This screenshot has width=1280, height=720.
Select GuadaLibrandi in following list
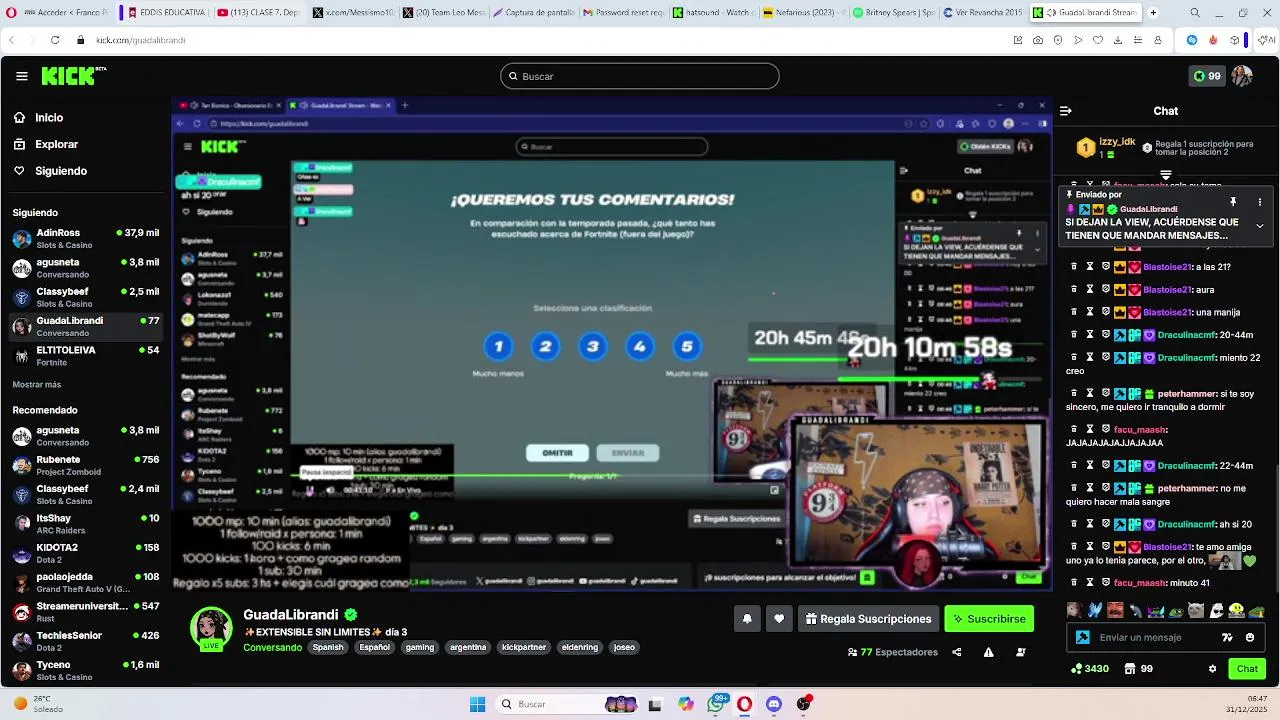(x=86, y=327)
